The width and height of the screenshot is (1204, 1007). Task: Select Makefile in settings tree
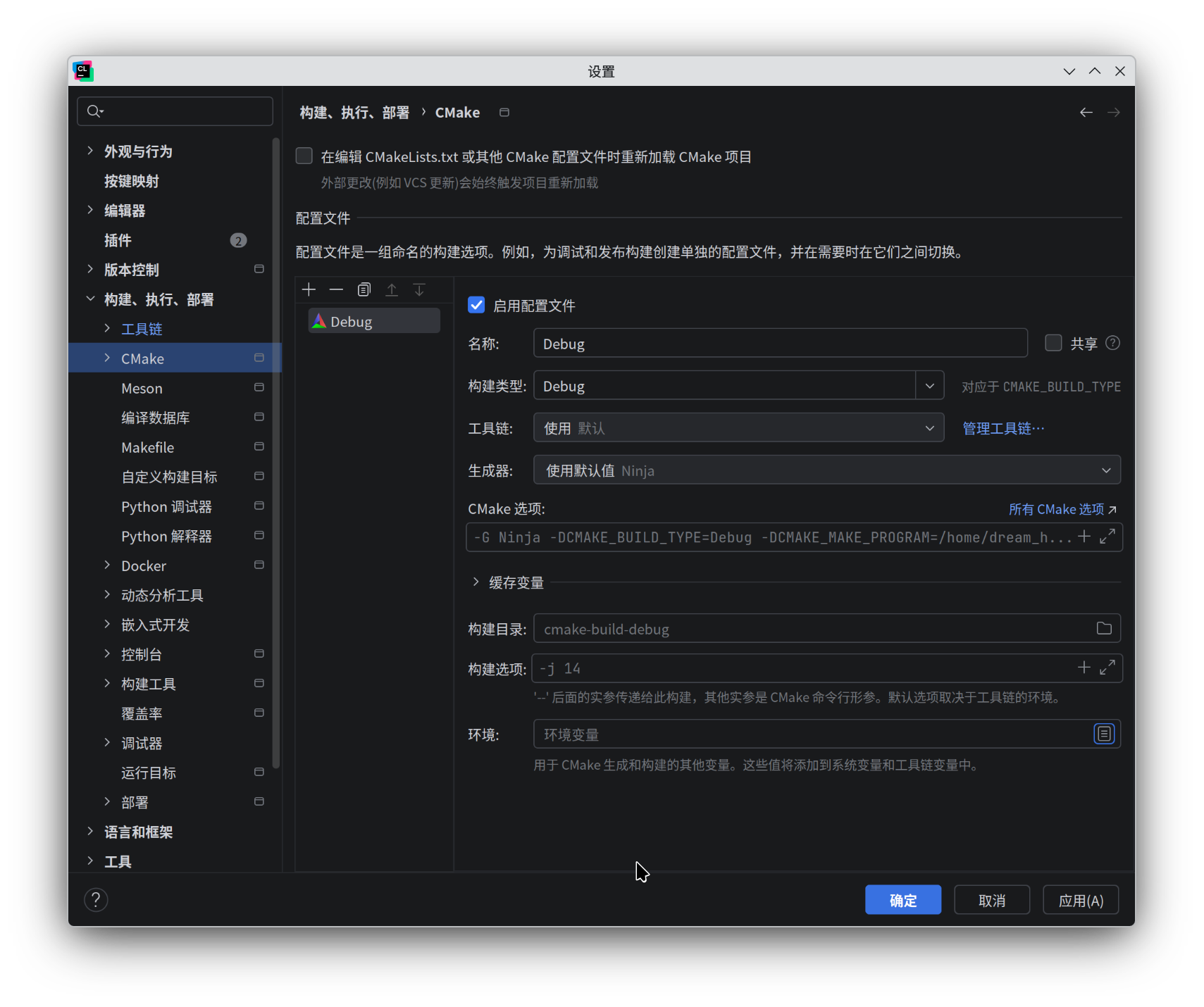coord(147,447)
